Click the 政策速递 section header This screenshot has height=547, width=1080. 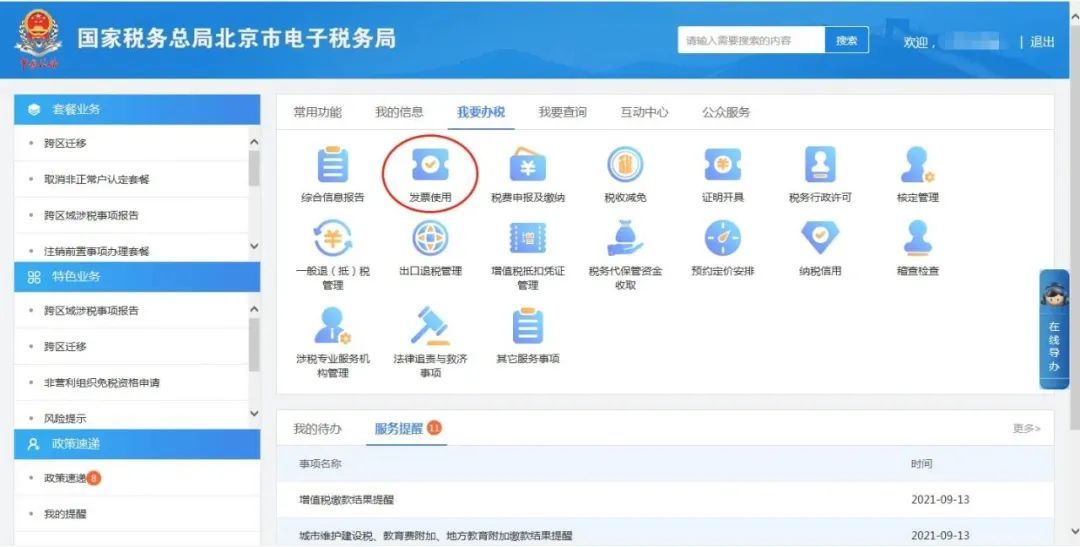click(x=137, y=444)
